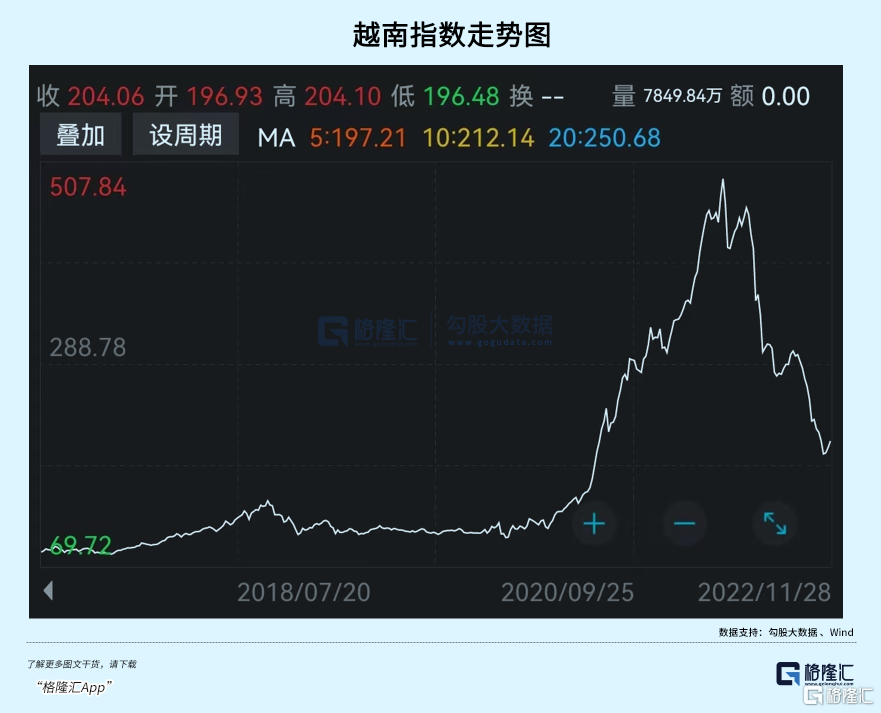Click the 2018/07/20 date marker
This screenshot has height=713, width=881.
click(304, 592)
